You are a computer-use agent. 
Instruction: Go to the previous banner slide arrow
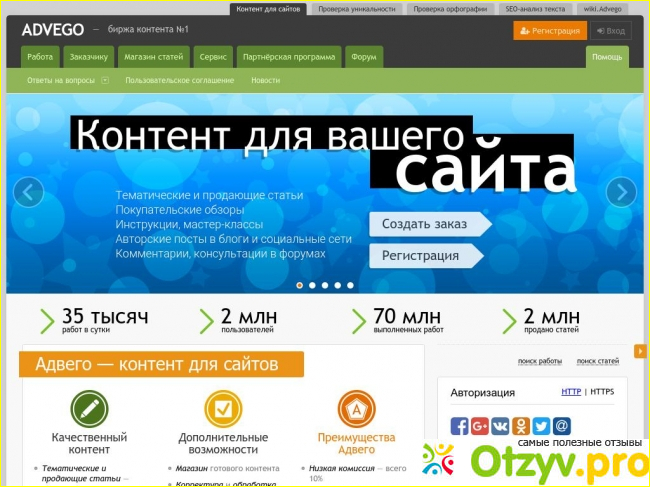pos(28,191)
